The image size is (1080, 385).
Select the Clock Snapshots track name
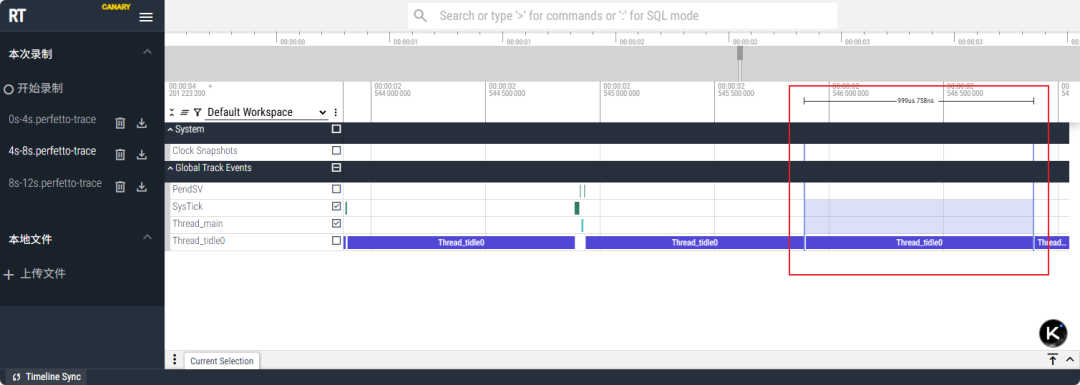tap(205, 151)
